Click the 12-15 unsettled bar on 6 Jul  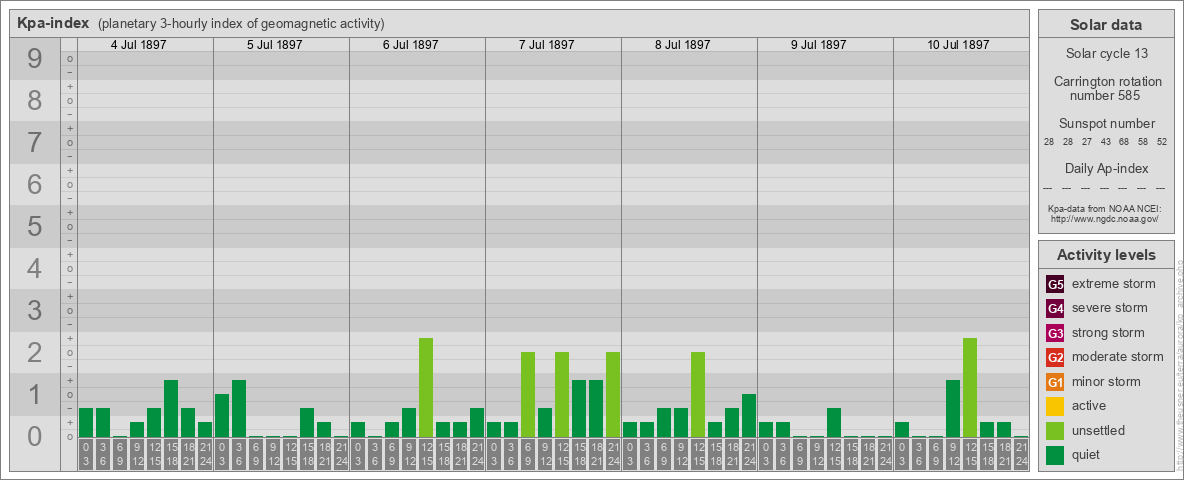click(426, 388)
